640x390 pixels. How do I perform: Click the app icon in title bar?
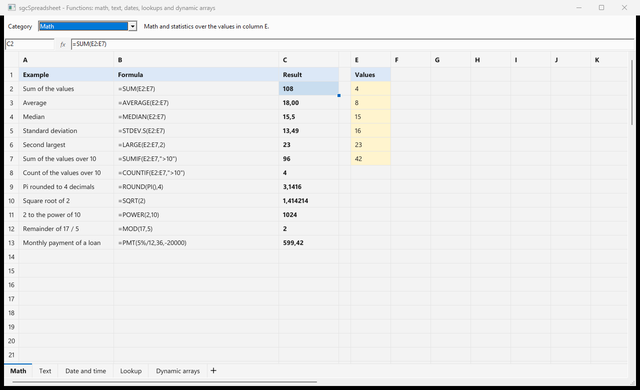11,7
